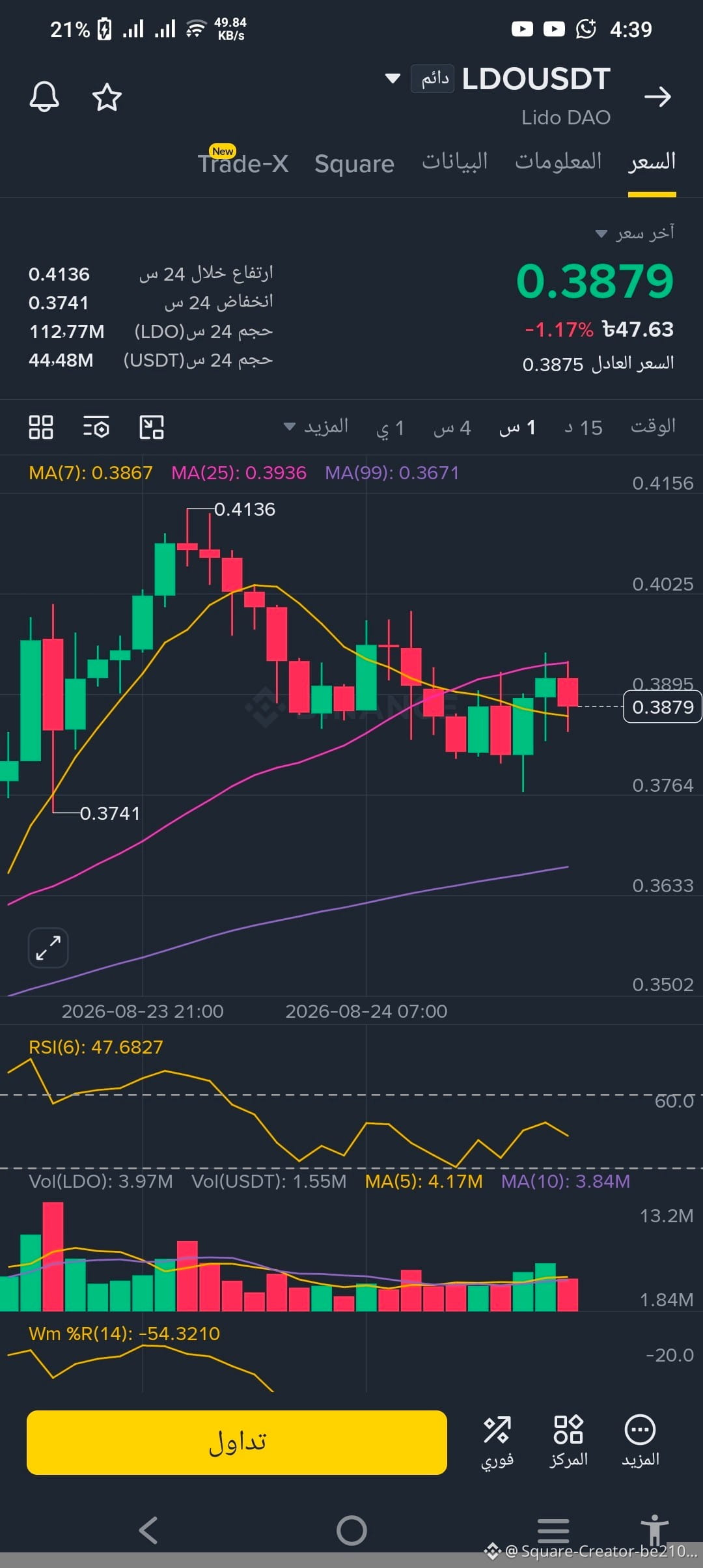Open the chart grid layout icon
Viewport: 703px width, 1568px height.
(41, 427)
